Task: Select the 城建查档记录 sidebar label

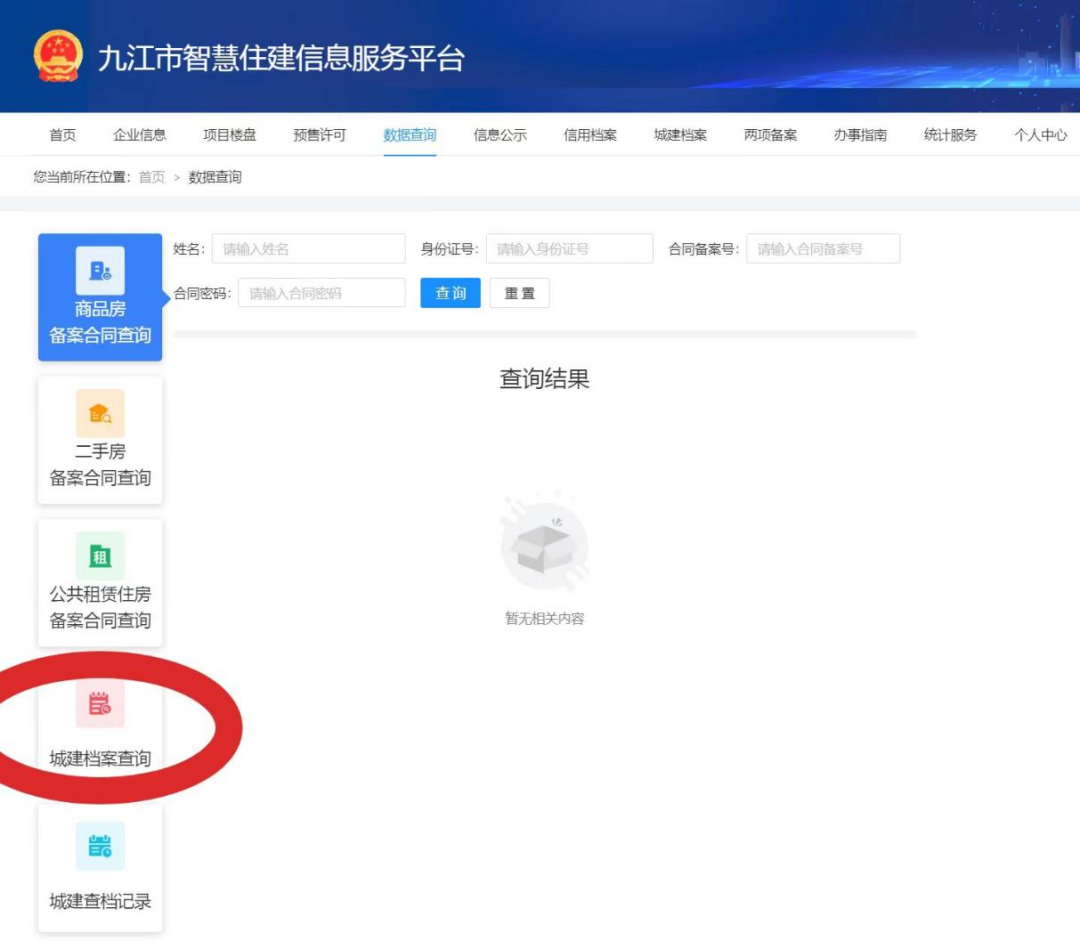Action: click(100, 901)
